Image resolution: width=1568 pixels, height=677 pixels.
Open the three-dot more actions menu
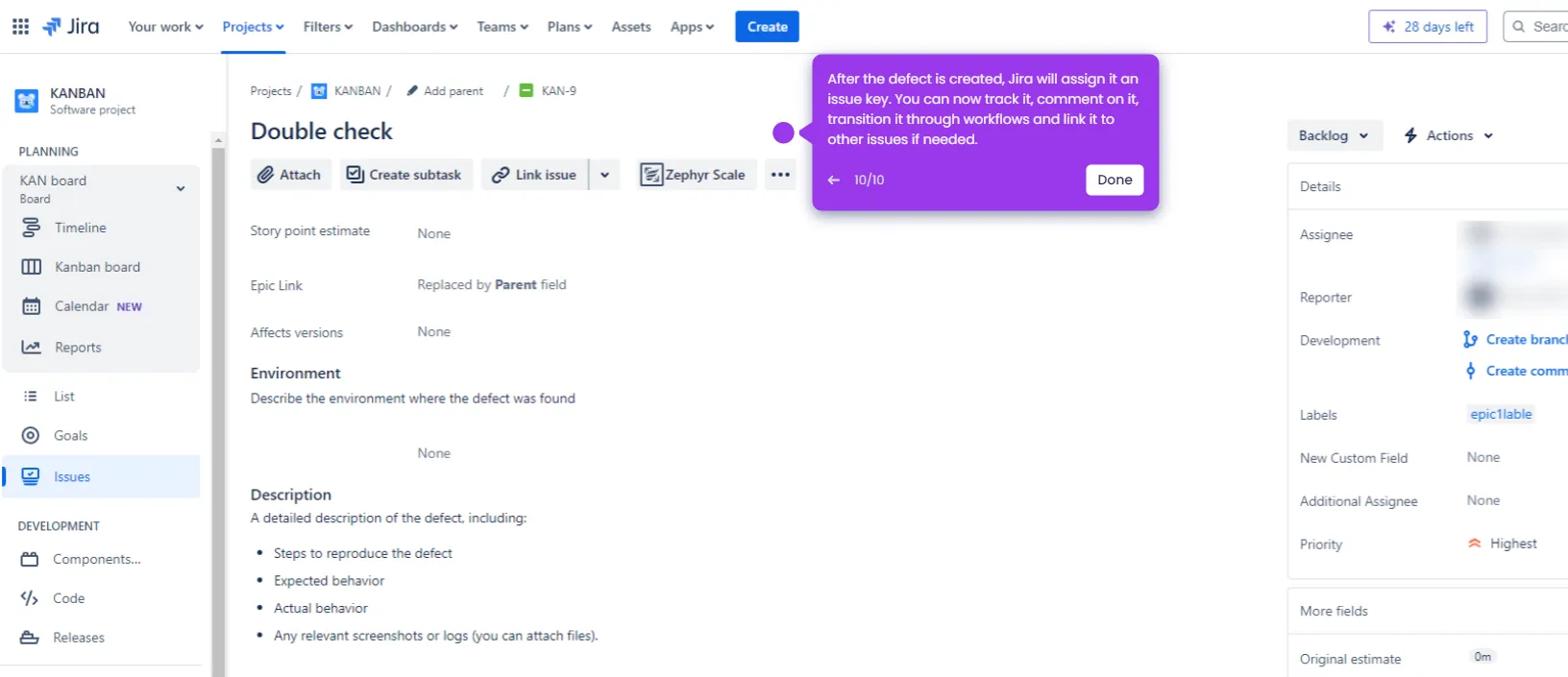tap(780, 175)
